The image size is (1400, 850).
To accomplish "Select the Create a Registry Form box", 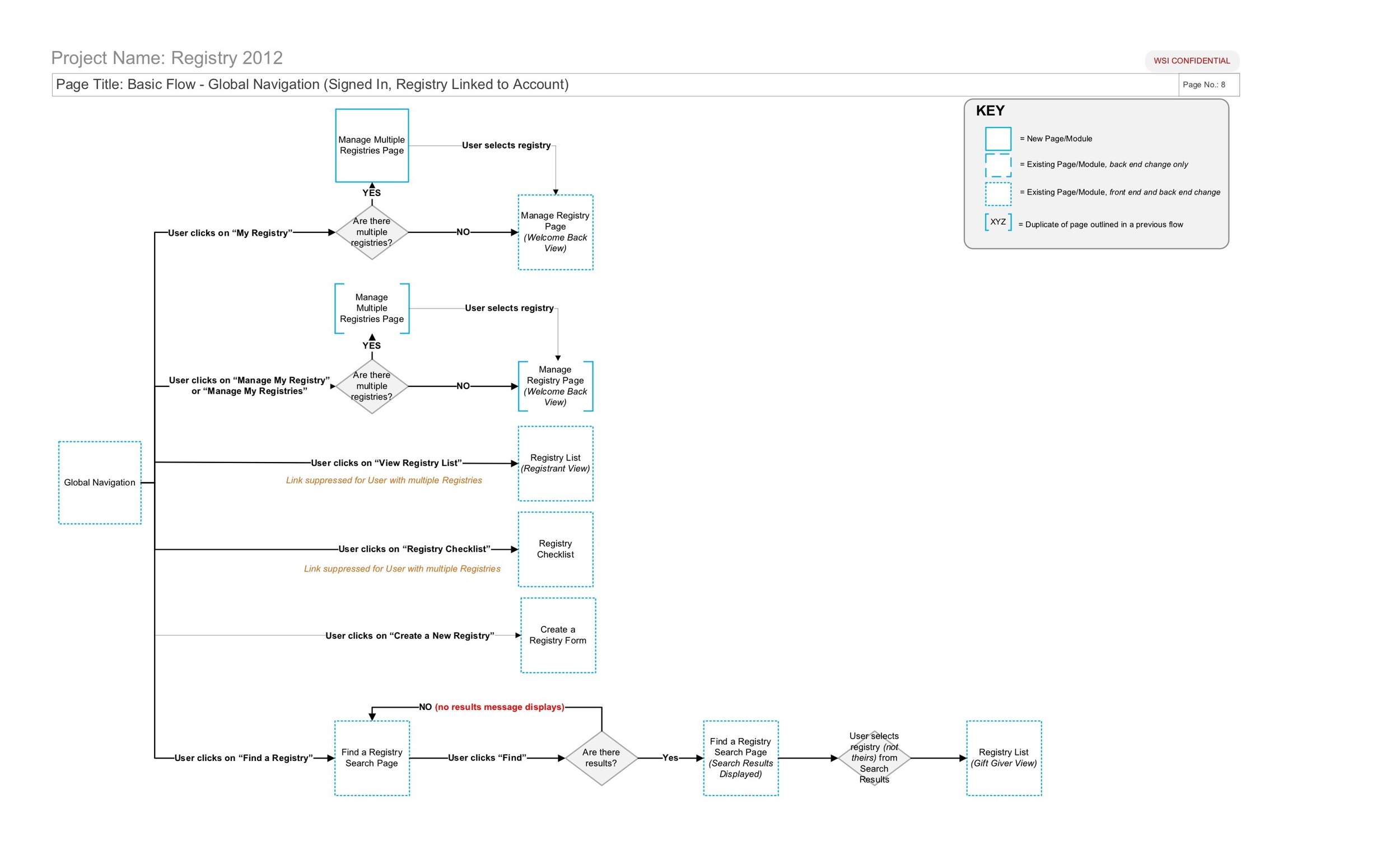I will [558, 635].
